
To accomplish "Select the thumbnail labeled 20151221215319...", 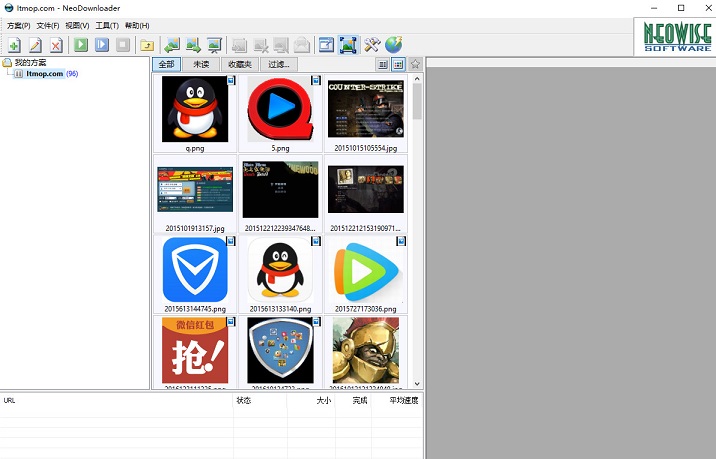I will [x=366, y=189].
